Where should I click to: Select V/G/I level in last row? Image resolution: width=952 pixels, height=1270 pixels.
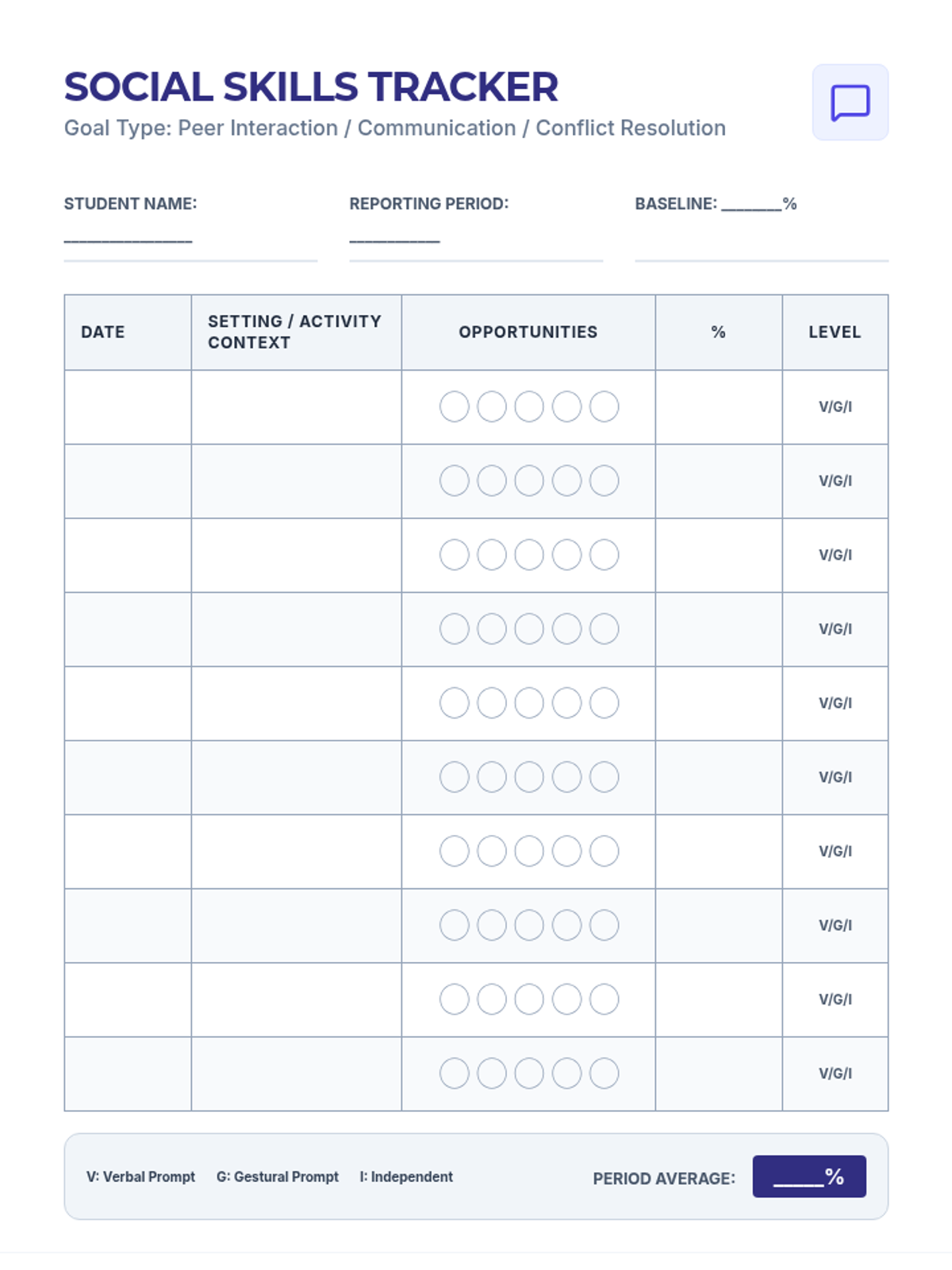pyautogui.click(x=835, y=1073)
